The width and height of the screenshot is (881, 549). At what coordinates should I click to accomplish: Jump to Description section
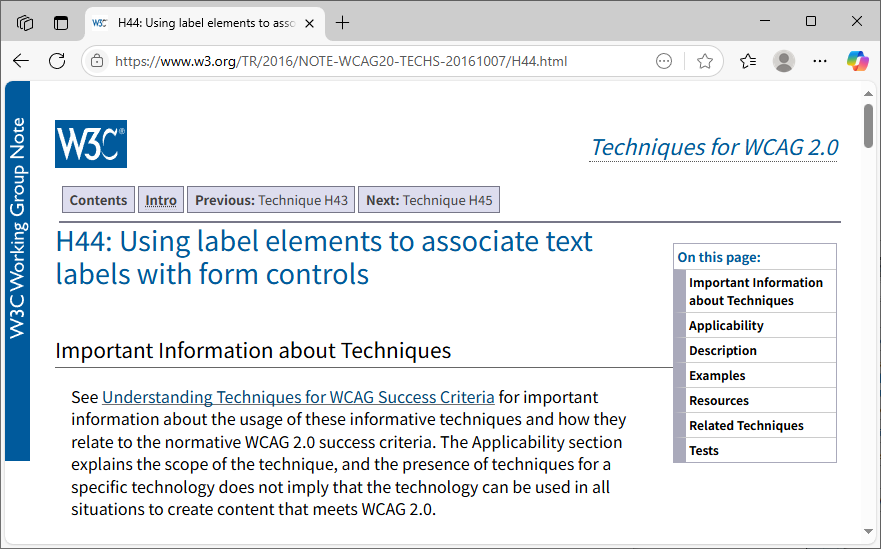point(723,351)
